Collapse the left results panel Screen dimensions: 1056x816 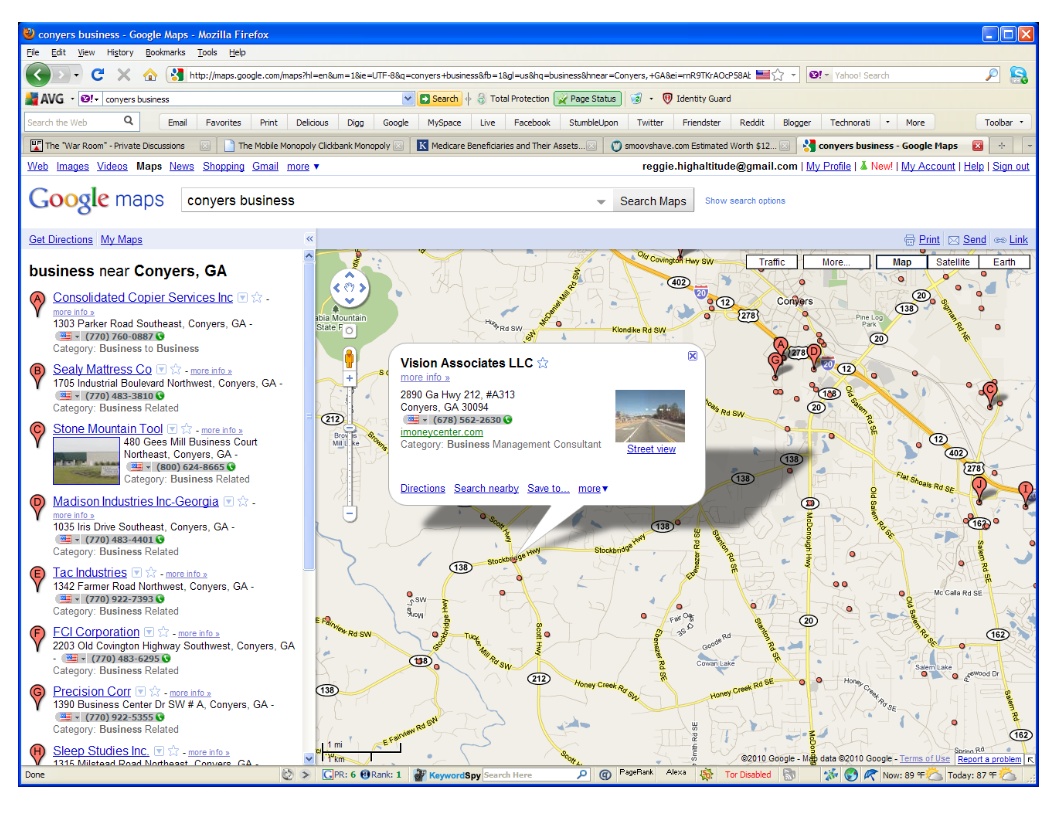click(x=309, y=239)
